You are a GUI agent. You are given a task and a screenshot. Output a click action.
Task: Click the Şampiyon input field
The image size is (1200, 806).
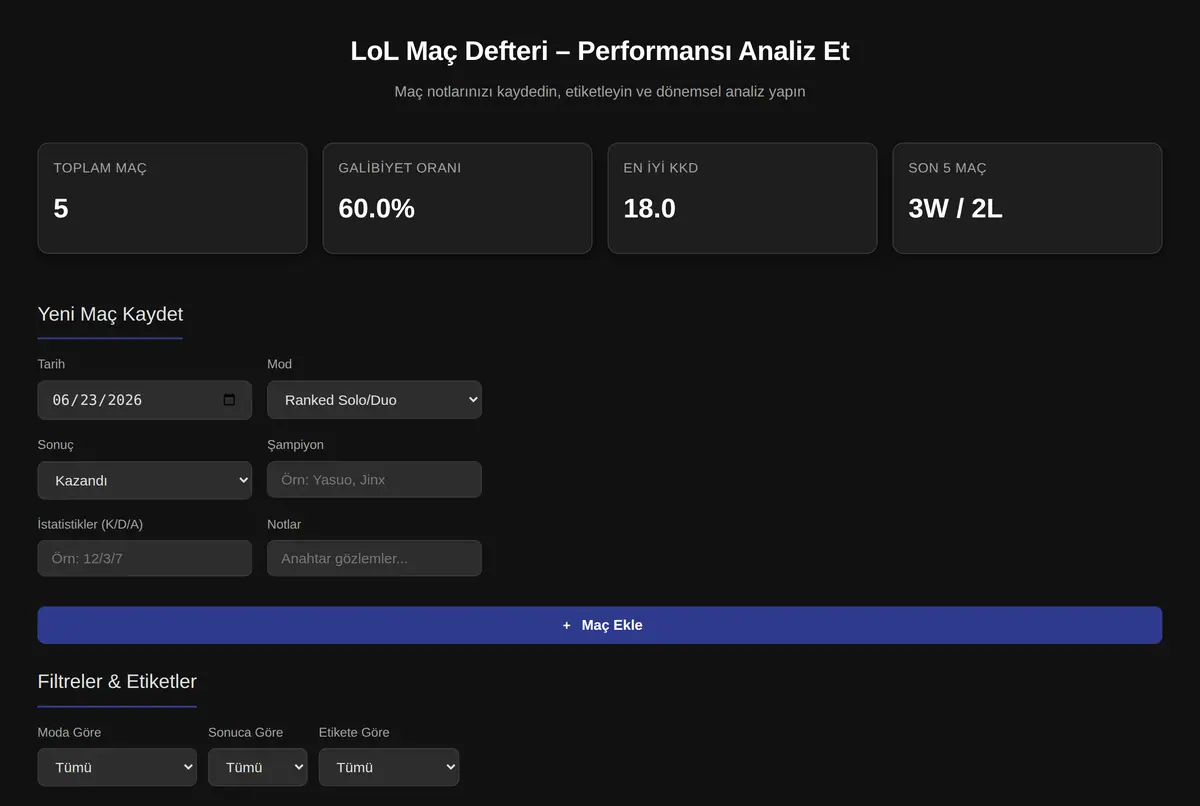(374, 479)
